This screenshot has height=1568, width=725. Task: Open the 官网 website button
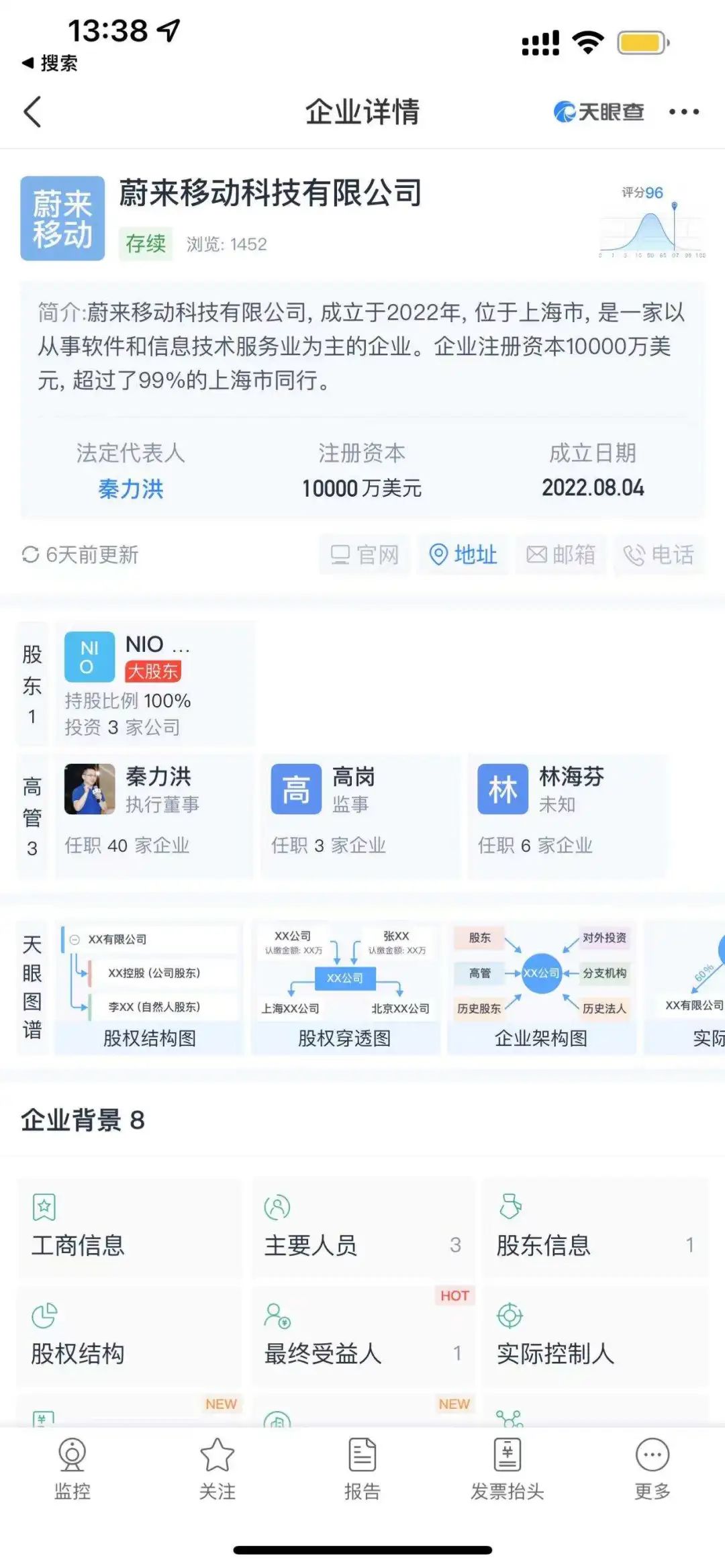coord(365,555)
